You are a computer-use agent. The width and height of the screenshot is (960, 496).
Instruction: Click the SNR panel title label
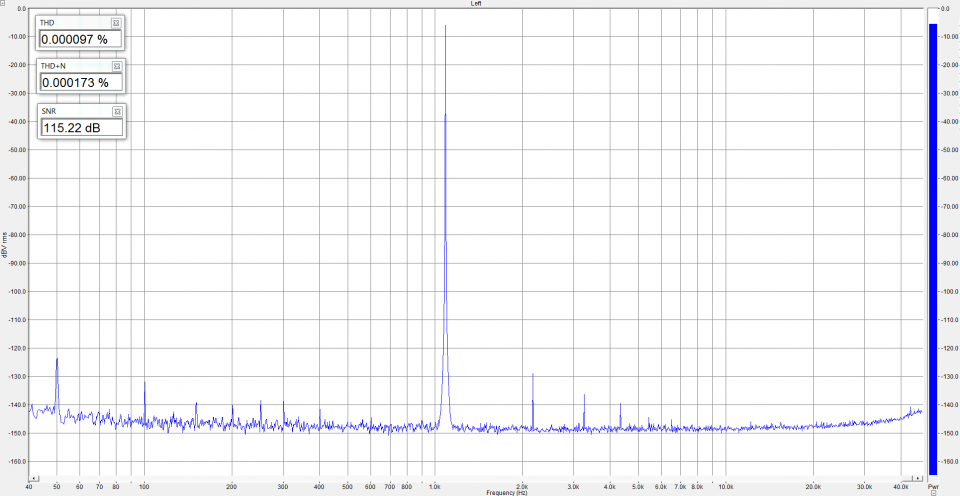(47, 111)
